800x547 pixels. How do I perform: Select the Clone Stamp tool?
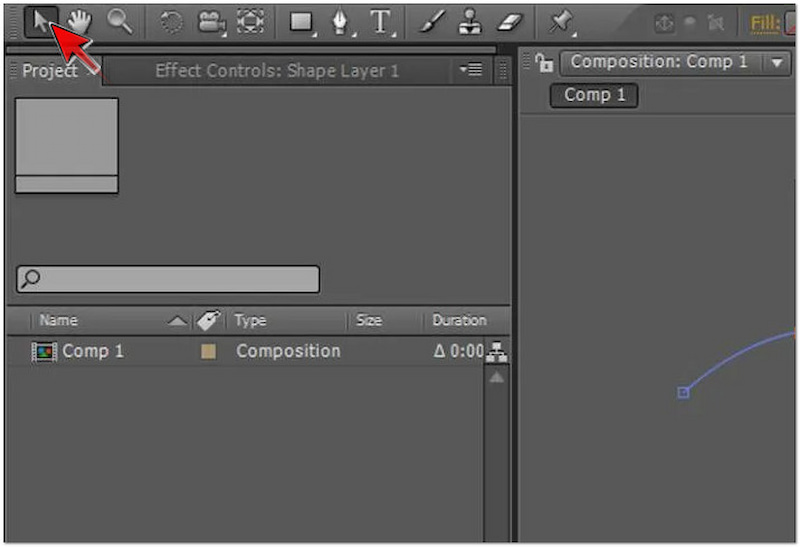pos(471,22)
